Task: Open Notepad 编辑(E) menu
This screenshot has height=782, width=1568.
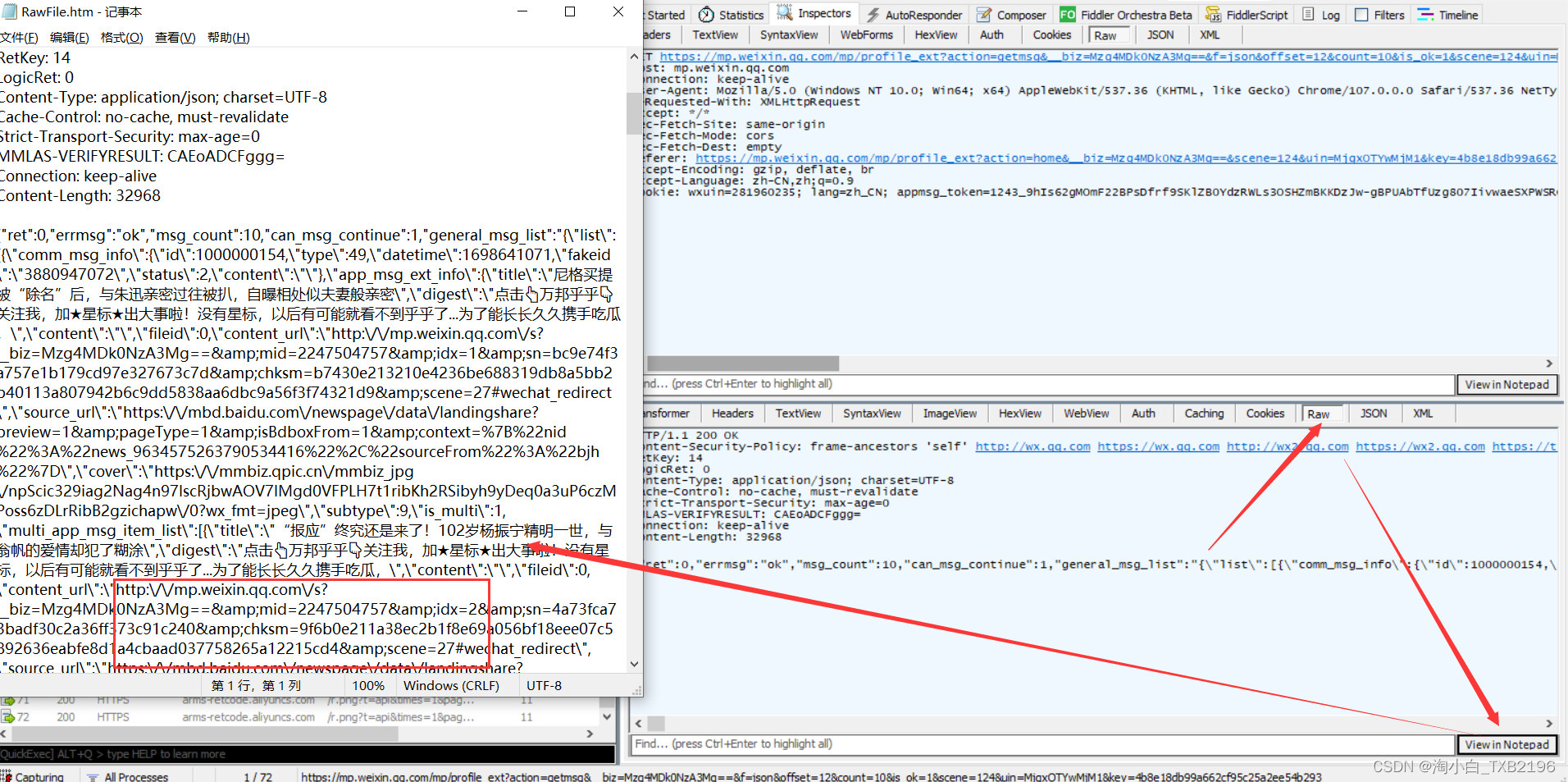Action: pos(69,37)
